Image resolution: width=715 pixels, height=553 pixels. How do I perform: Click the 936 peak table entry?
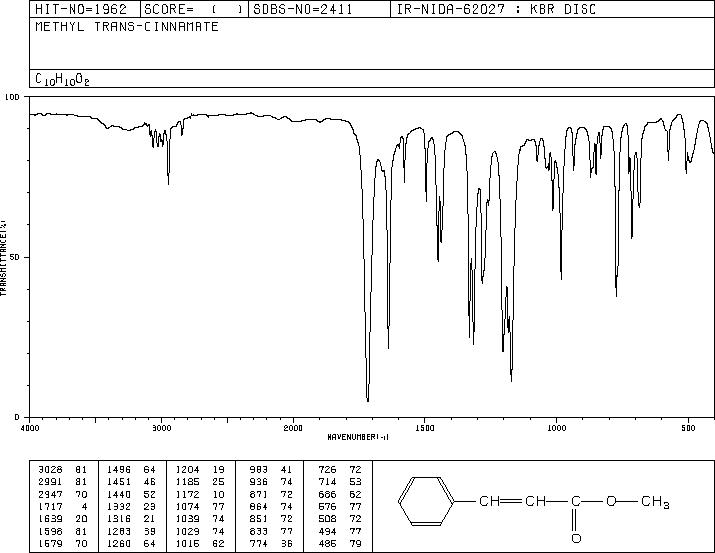click(x=271, y=482)
